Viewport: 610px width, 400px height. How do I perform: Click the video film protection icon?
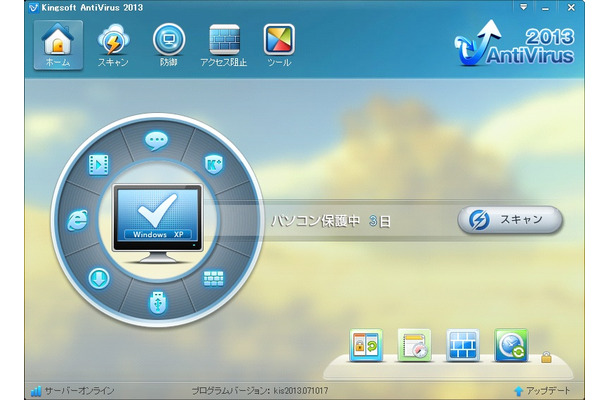coord(99,165)
